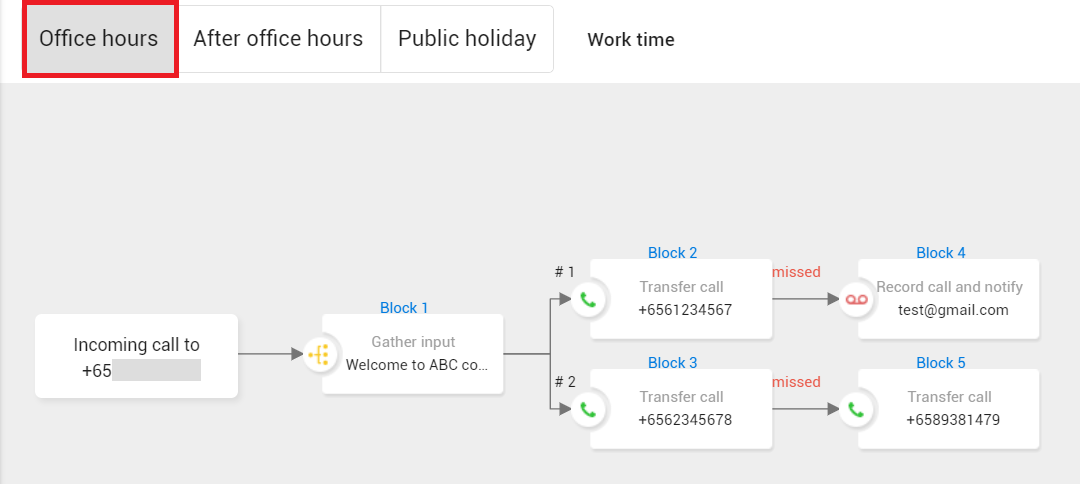This screenshot has height=484, width=1080.
Task: Click the Block 4 label link
Action: pos(941,253)
